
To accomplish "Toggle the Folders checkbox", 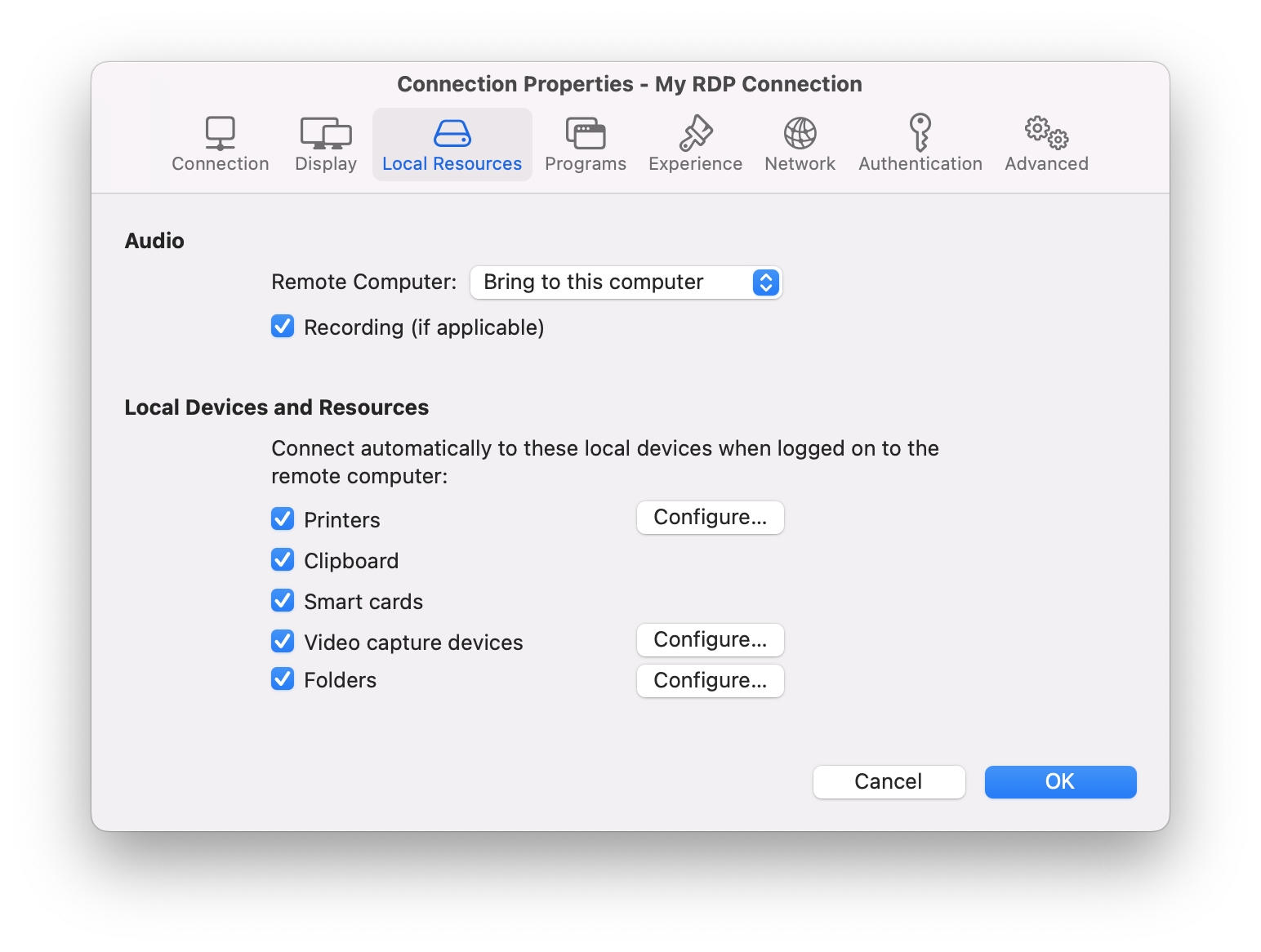I will point(283,679).
